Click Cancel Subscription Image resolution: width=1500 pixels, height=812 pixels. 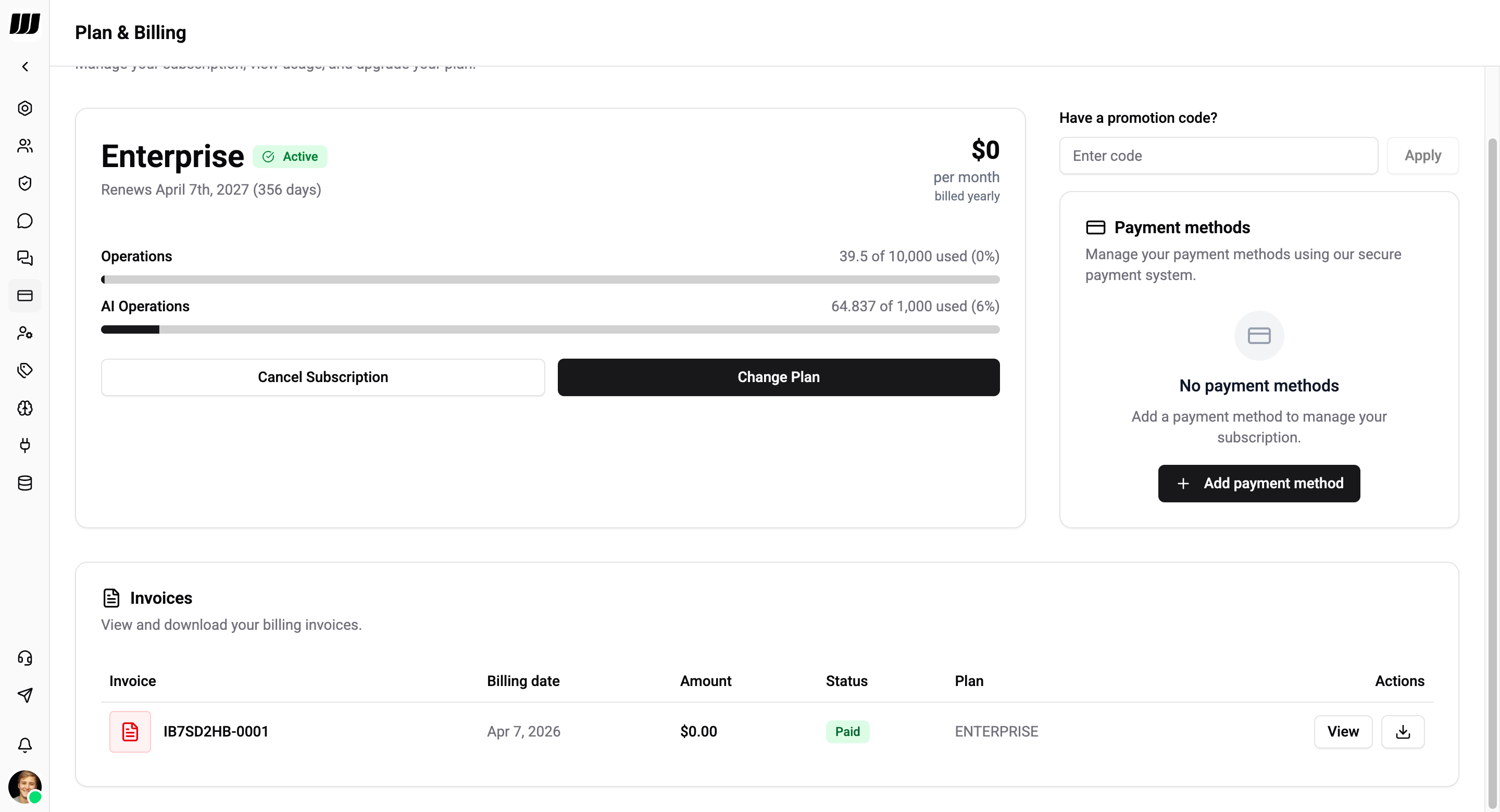[x=322, y=377]
